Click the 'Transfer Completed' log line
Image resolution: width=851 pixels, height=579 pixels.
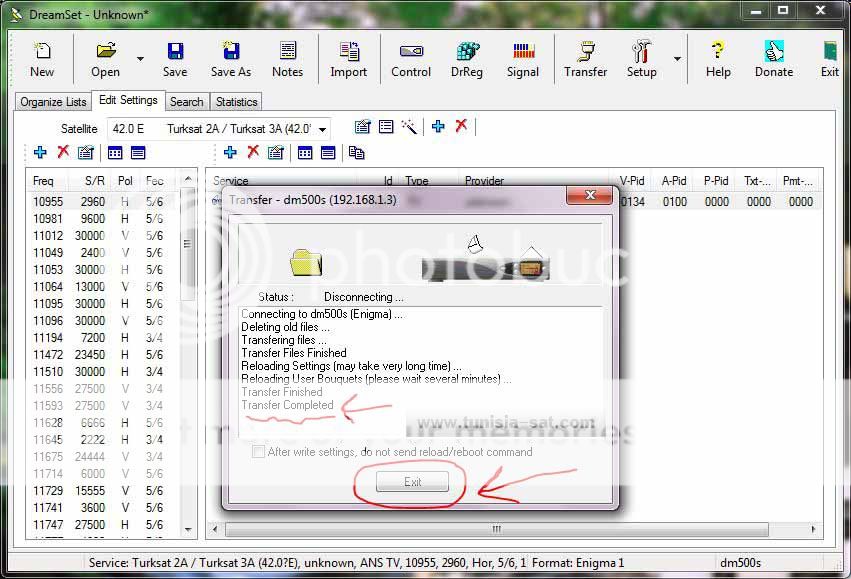288,405
